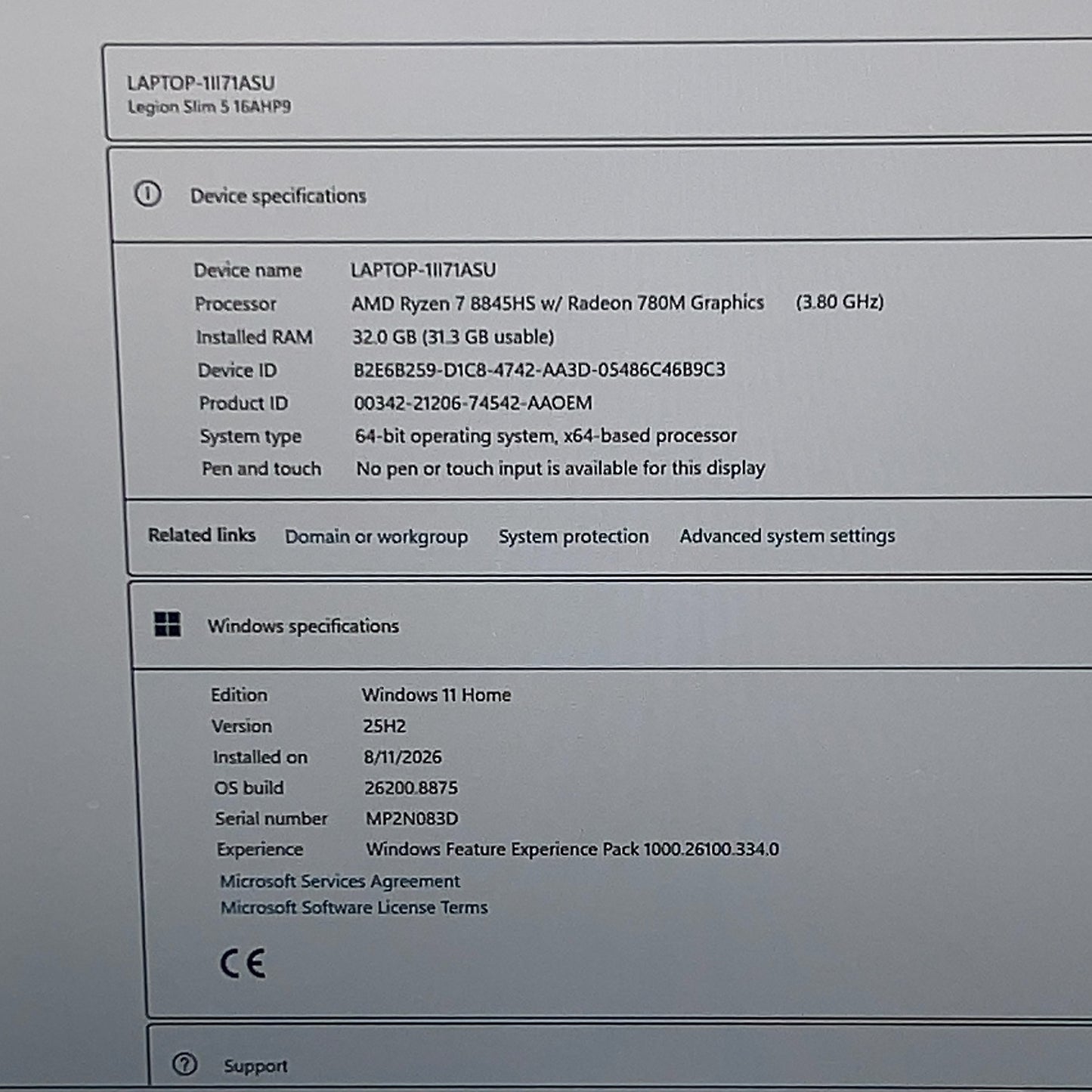This screenshot has width=1092, height=1092.
Task: Click the Windows 11 Home edition value
Action: (x=437, y=694)
